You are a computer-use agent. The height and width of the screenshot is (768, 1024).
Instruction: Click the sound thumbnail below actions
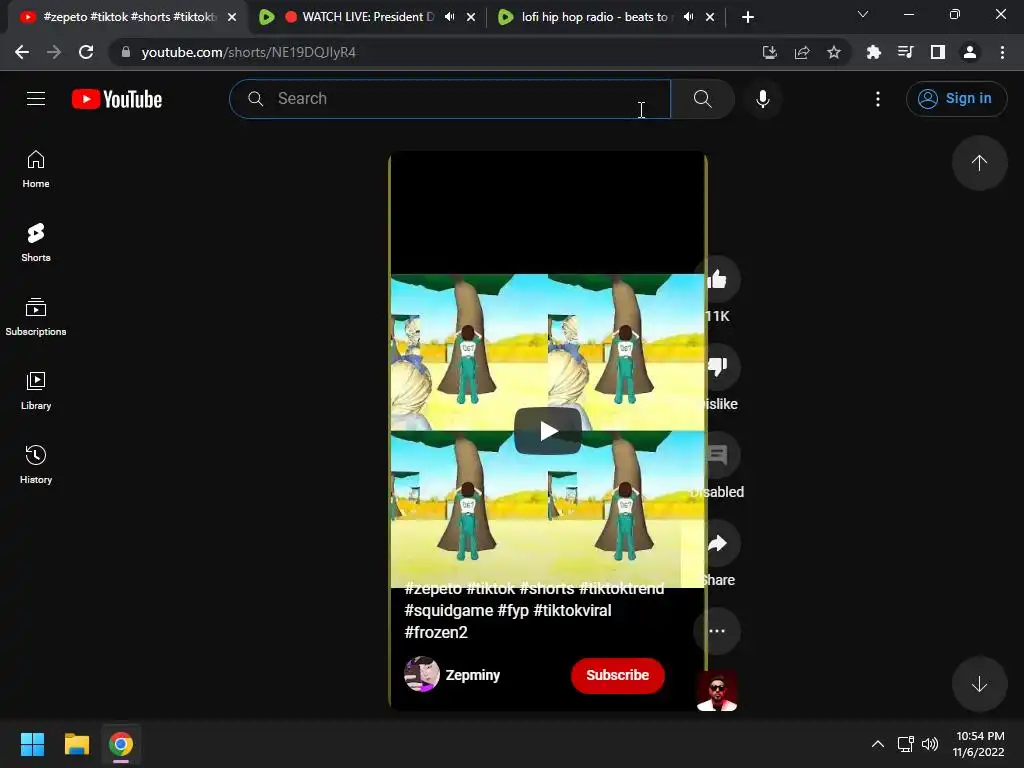pos(717,691)
